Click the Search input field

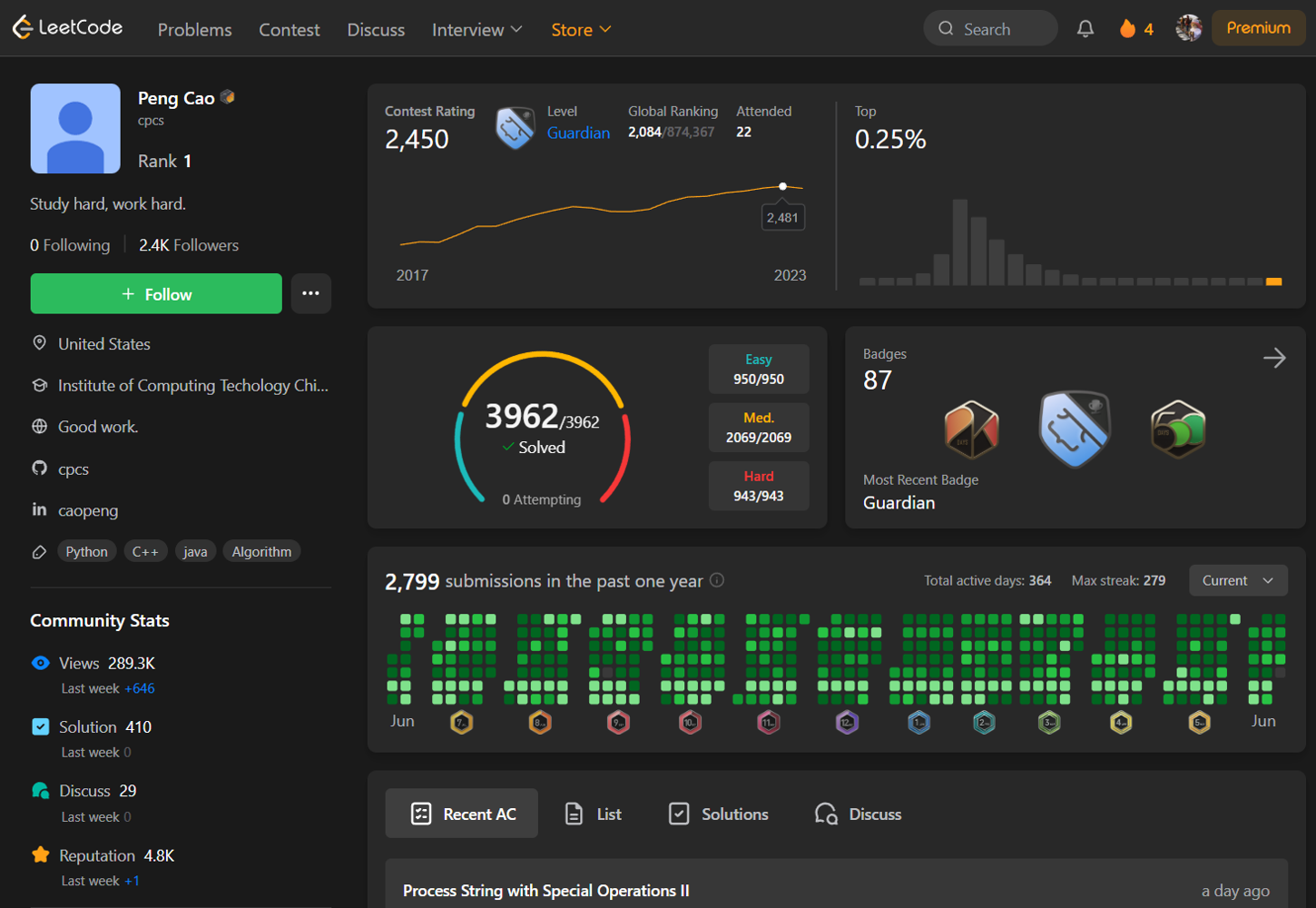(x=990, y=28)
